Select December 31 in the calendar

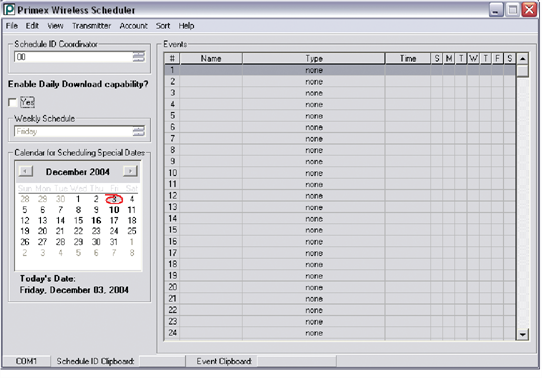114,242
